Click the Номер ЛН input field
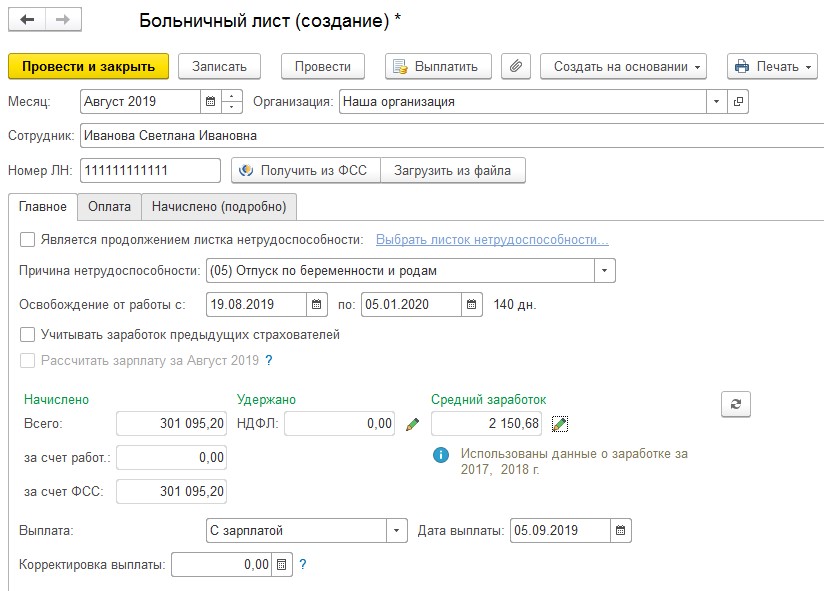This screenshot has width=824, height=591. 150,170
